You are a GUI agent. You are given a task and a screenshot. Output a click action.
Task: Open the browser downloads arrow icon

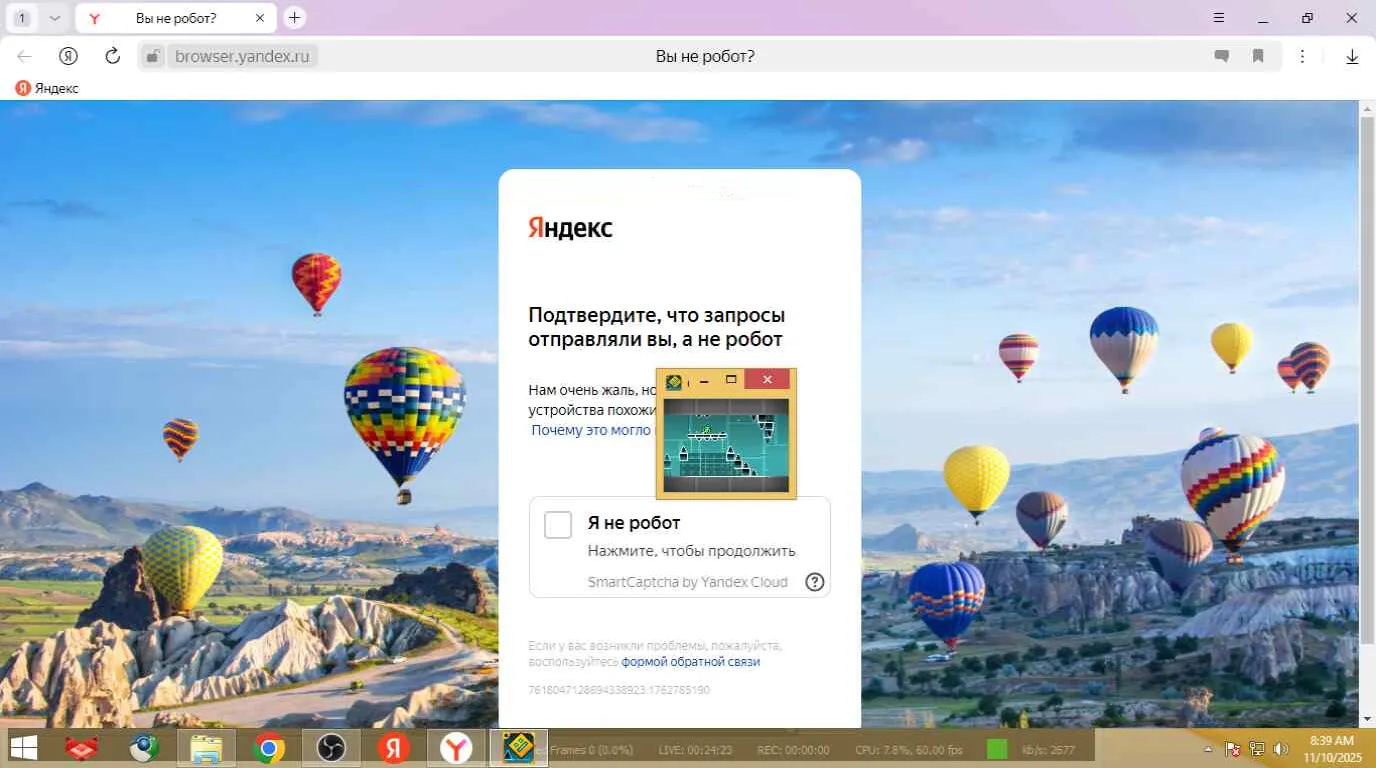pyautogui.click(x=1352, y=57)
